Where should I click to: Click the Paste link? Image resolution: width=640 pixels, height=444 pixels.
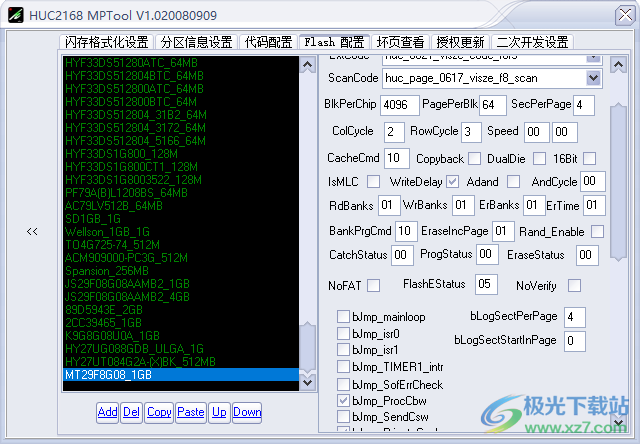coord(191,412)
